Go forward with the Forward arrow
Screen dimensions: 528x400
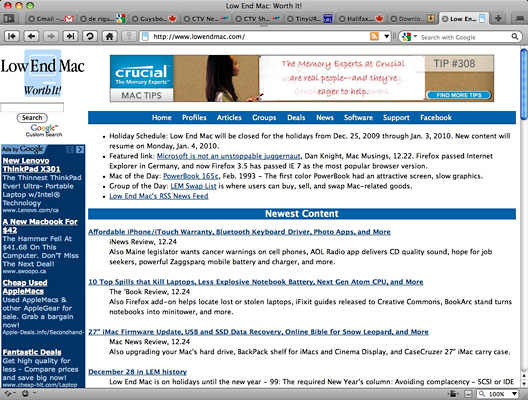click(51, 36)
